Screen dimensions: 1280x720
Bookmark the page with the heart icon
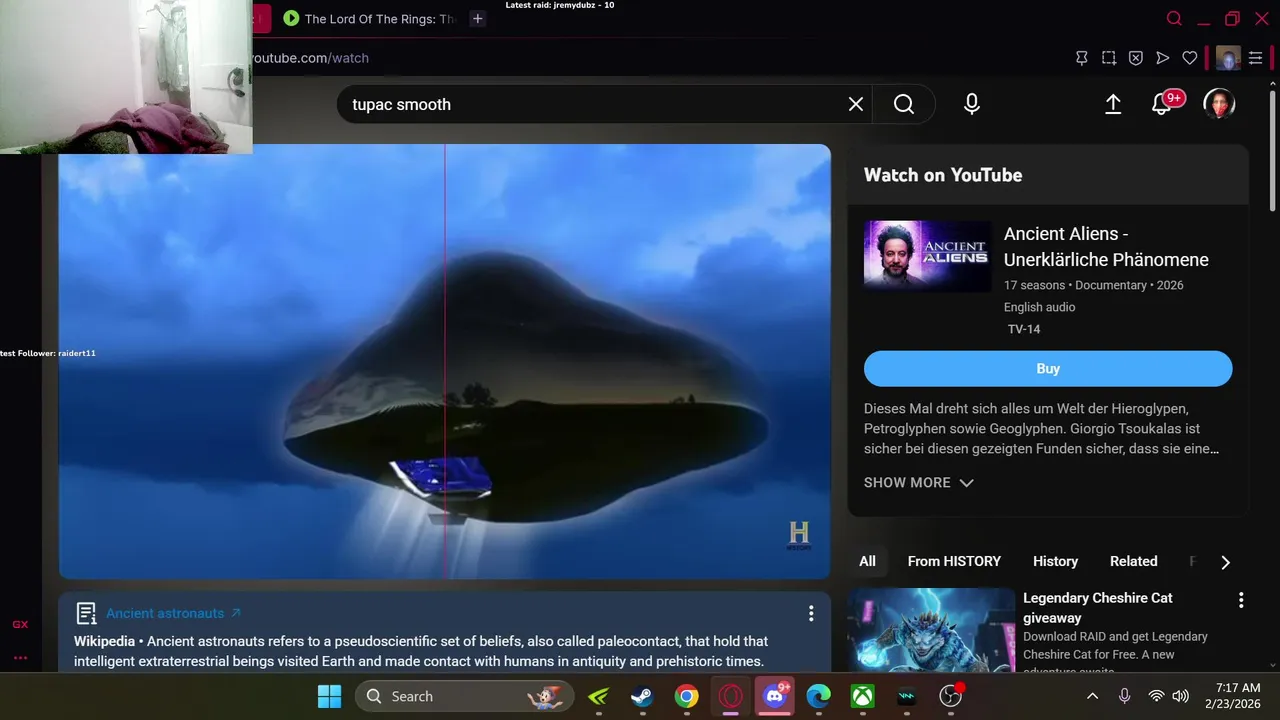coord(1190,58)
